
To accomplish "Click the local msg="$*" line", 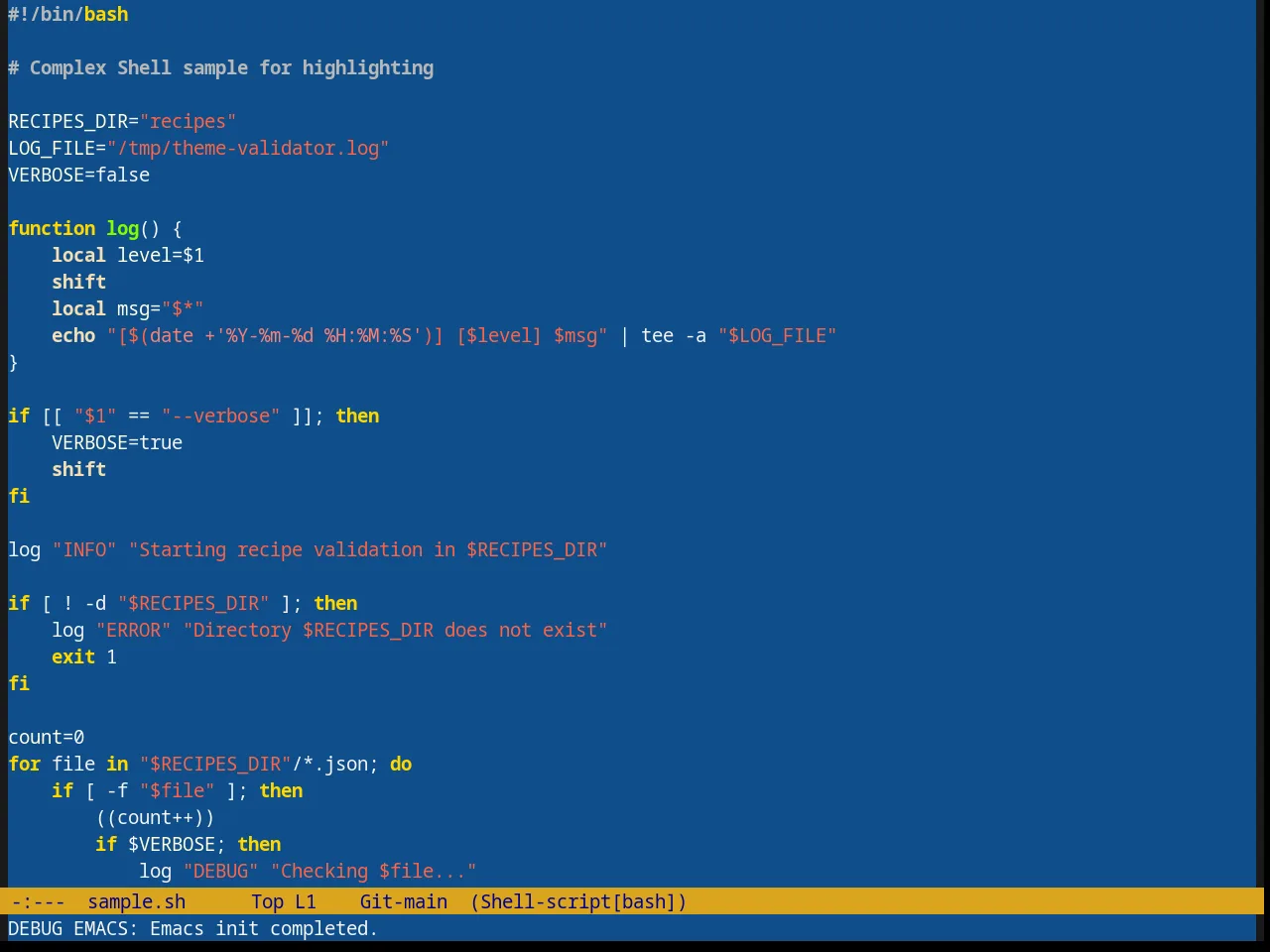I will click(x=128, y=308).
